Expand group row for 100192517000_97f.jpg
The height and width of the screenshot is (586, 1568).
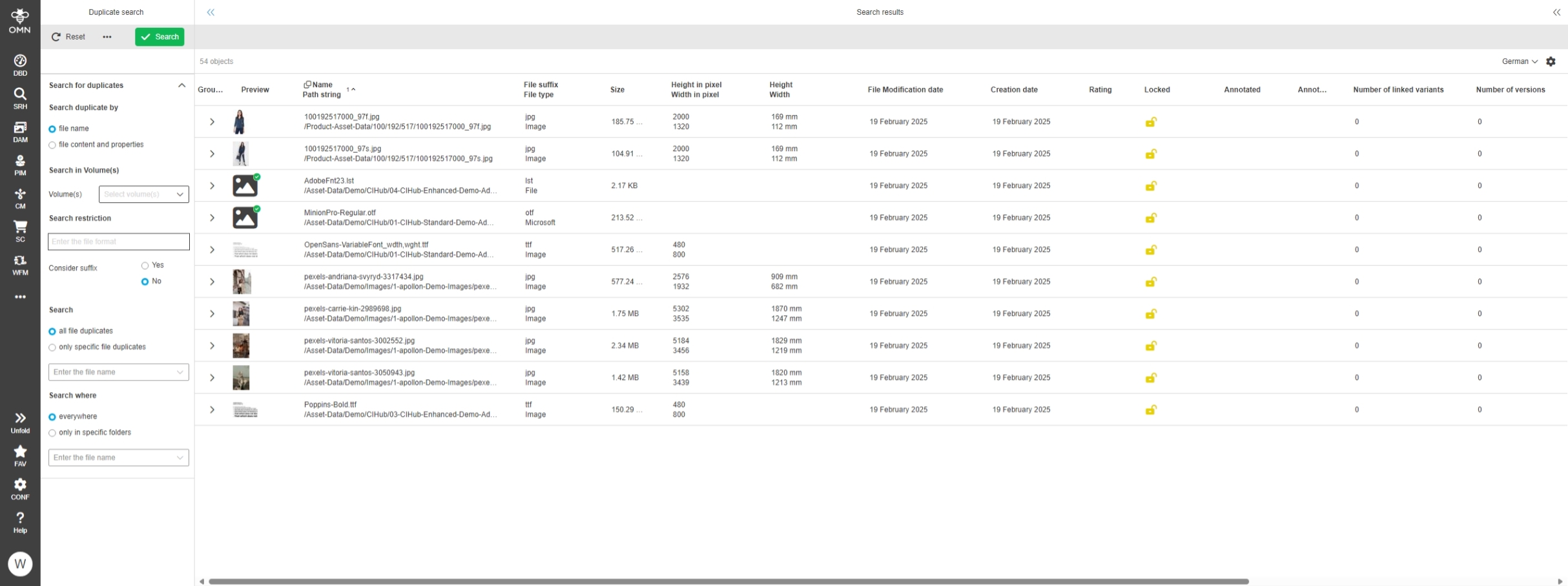[212, 121]
